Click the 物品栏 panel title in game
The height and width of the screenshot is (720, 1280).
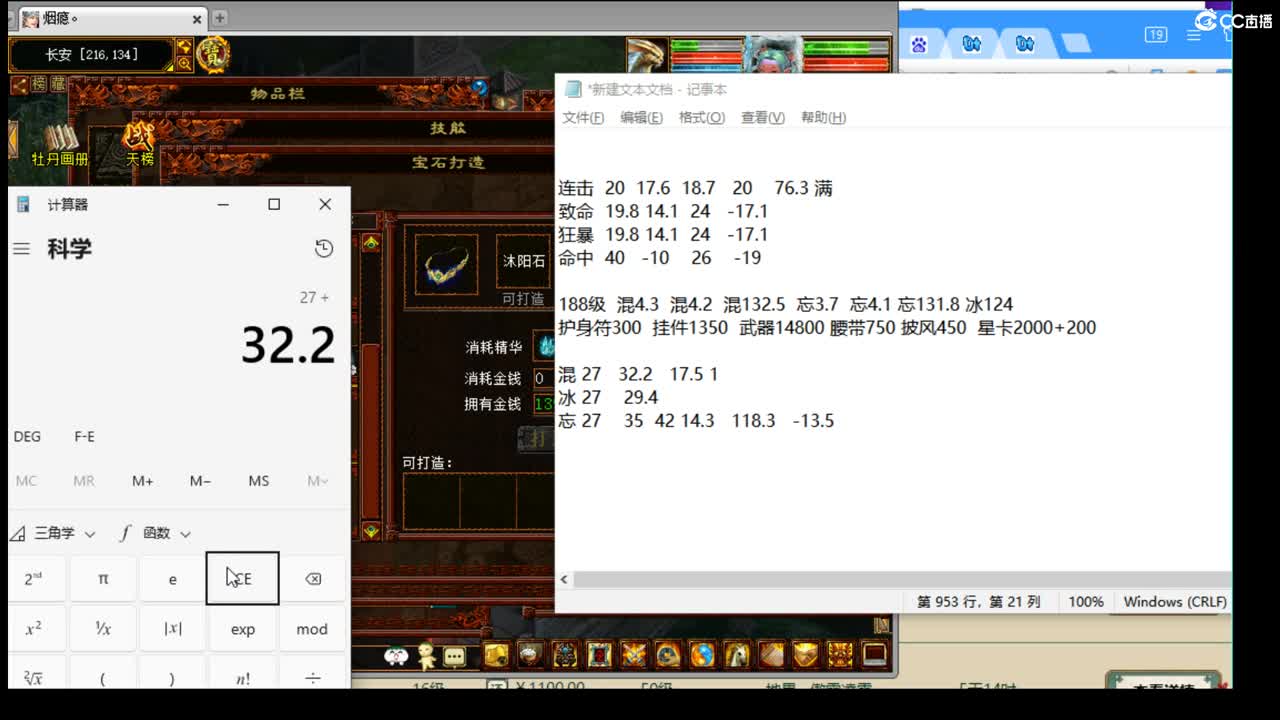277,93
